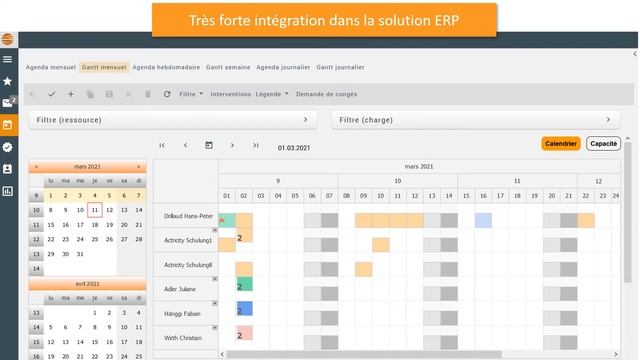This screenshot has width=640, height=360.
Task: Expand the Drillaud Hans-Peter resource row
Action: pyautogui.click(x=215, y=230)
